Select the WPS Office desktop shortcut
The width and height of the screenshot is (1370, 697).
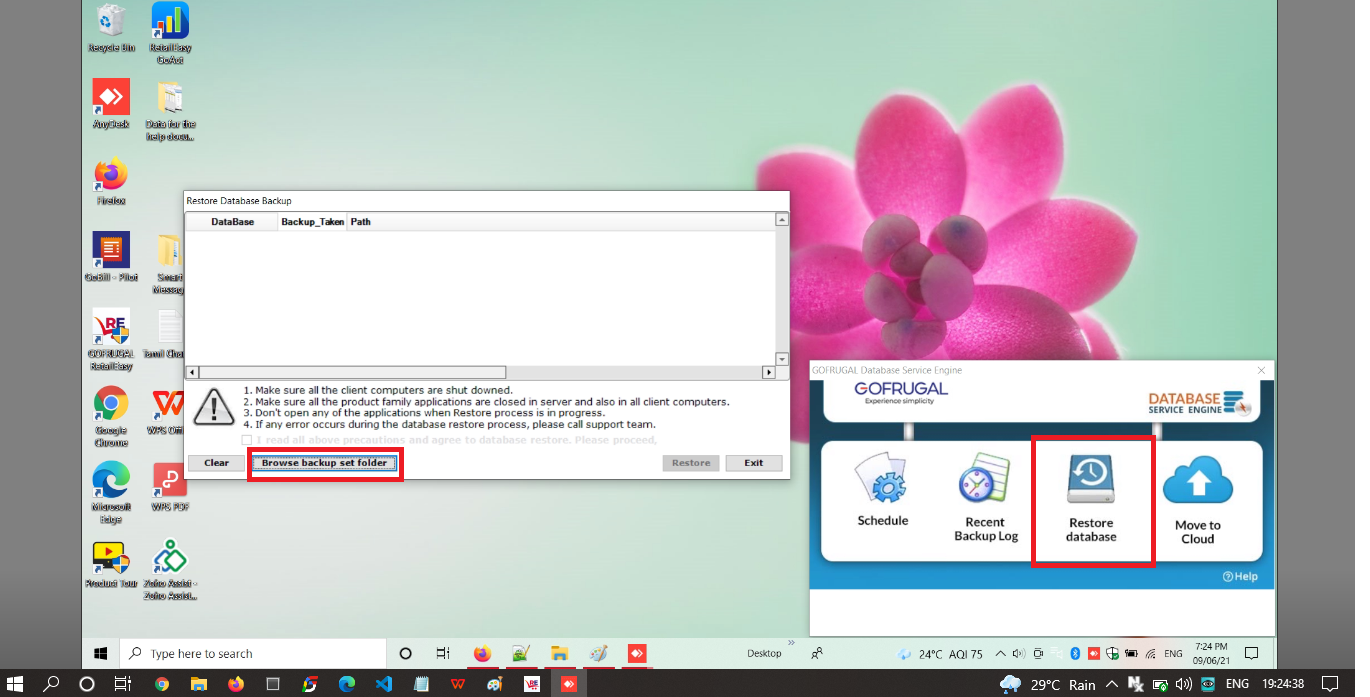pyautogui.click(x=168, y=410)
